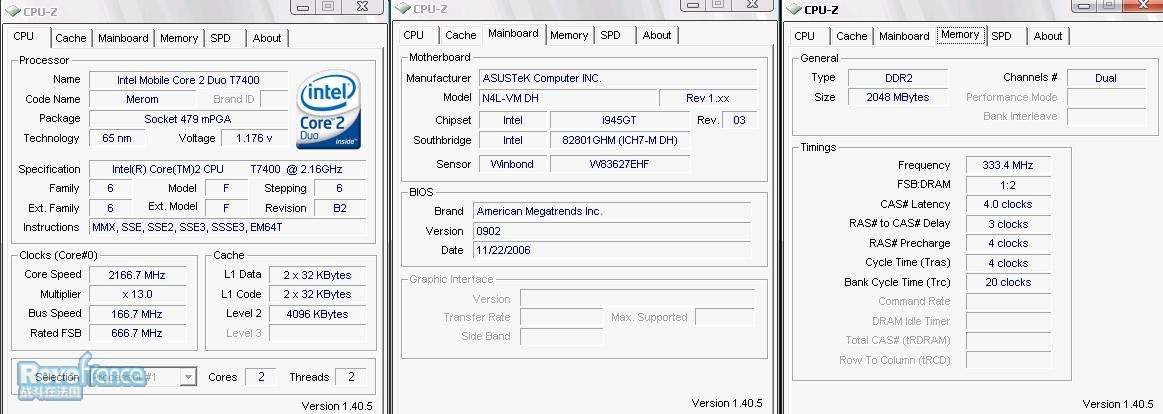This screenshot has width=1163, height=414.
Task: Click memory Size field 2048 MBytes
Action: pos(897,97)
